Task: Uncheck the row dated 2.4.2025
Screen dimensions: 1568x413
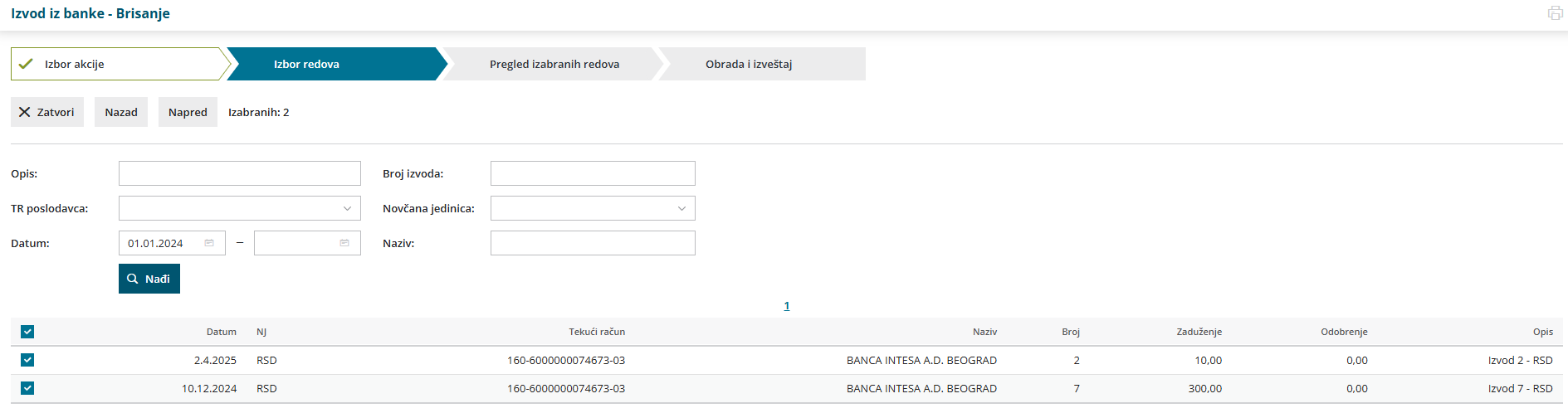Action: [27, 360]
